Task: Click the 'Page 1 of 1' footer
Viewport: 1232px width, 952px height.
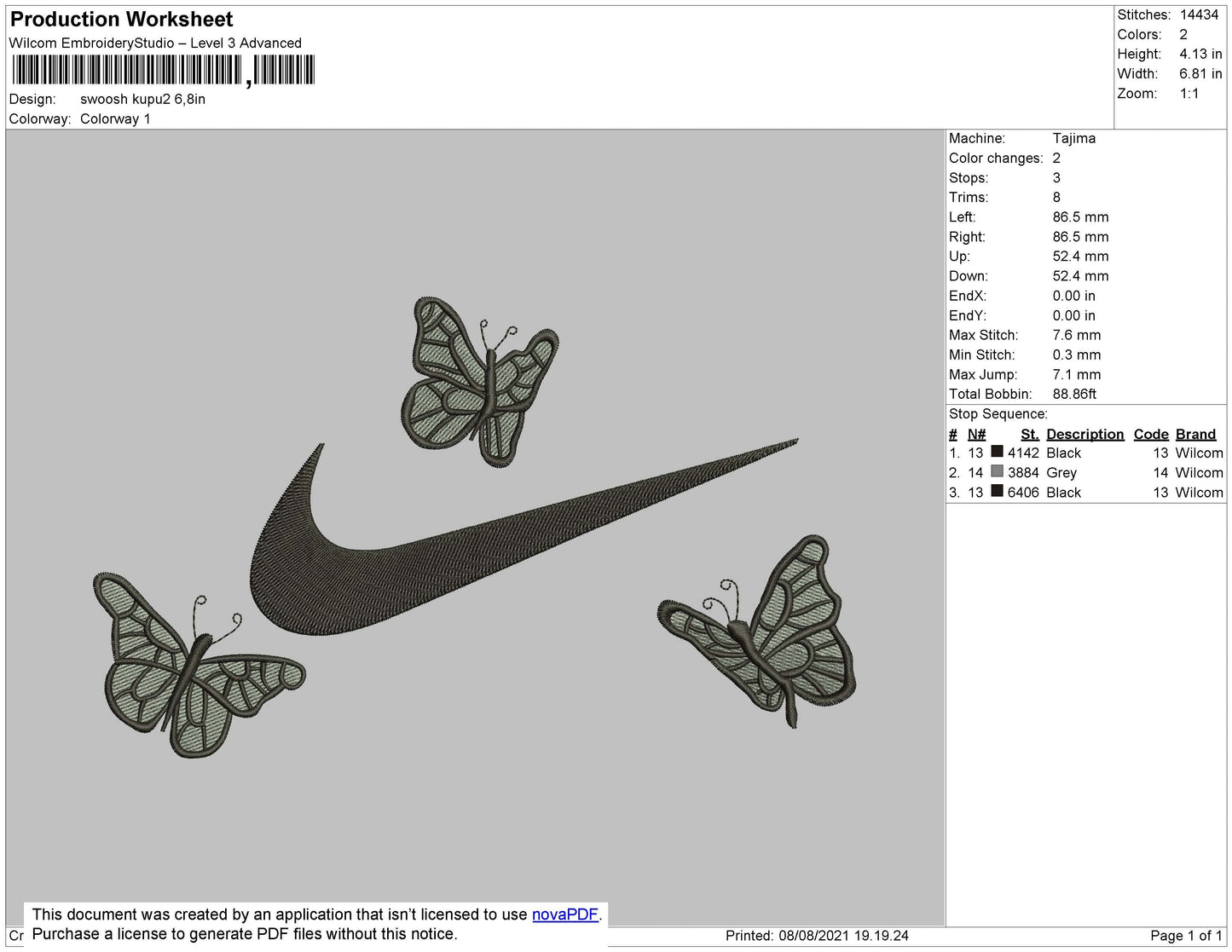Action: [1187, 935]
